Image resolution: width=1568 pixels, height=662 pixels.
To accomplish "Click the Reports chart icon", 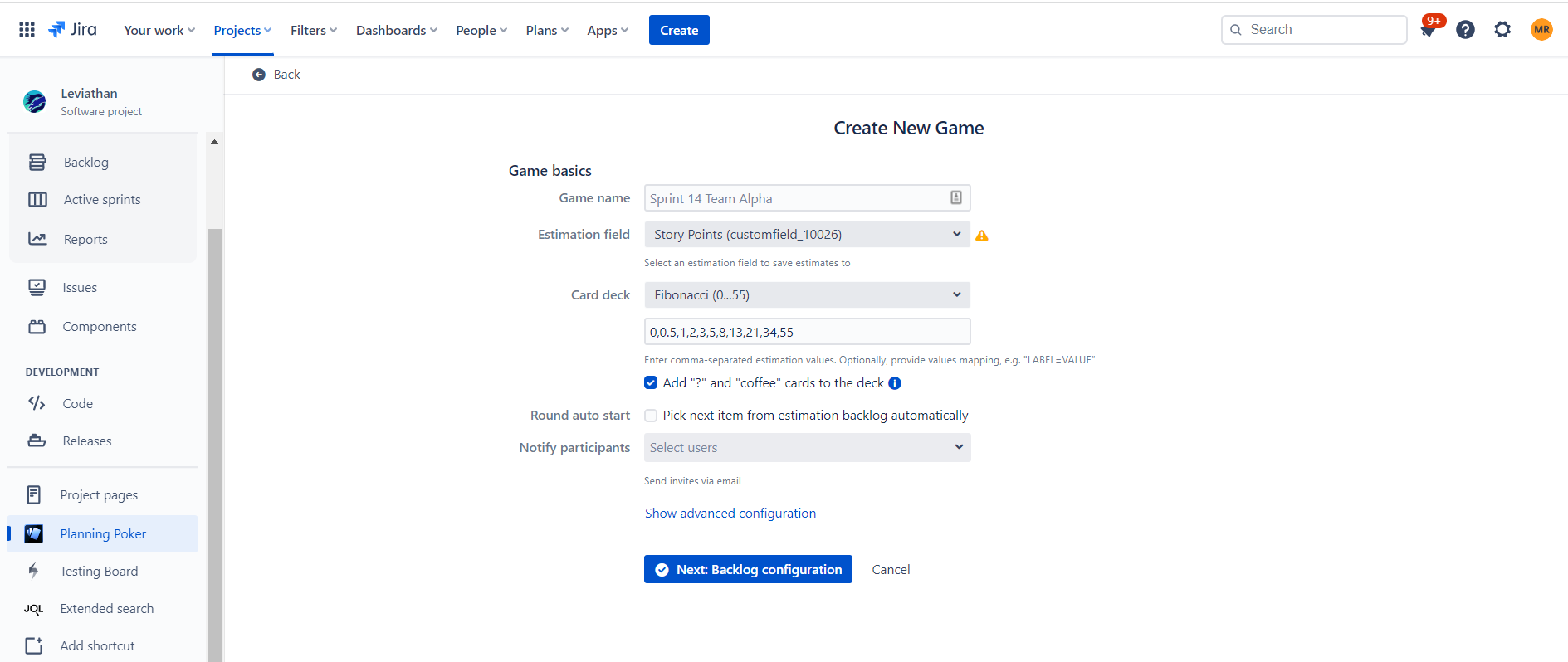I will (x=37, y=239).
